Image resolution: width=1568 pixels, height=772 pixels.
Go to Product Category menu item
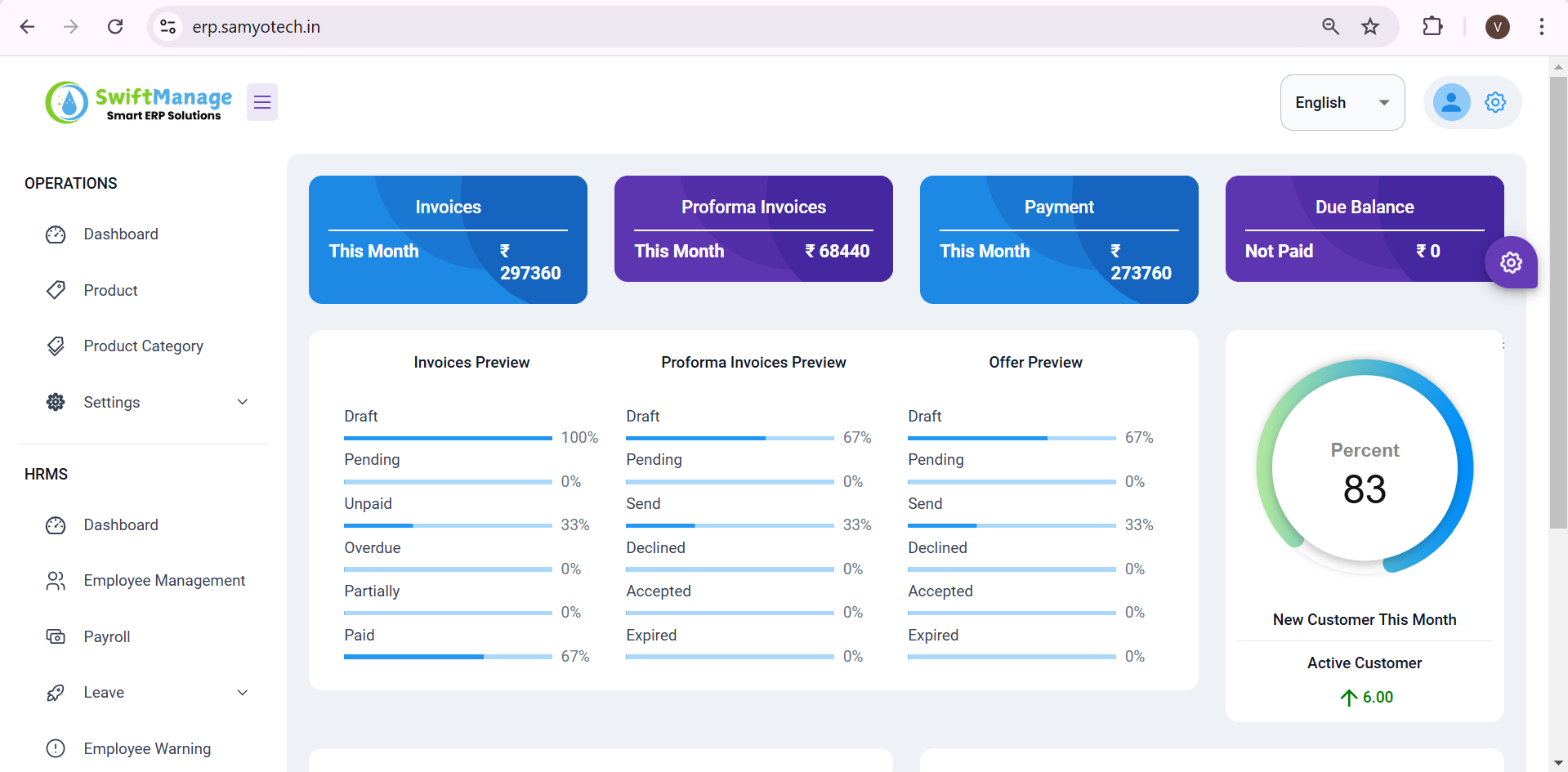coord(143,346)
